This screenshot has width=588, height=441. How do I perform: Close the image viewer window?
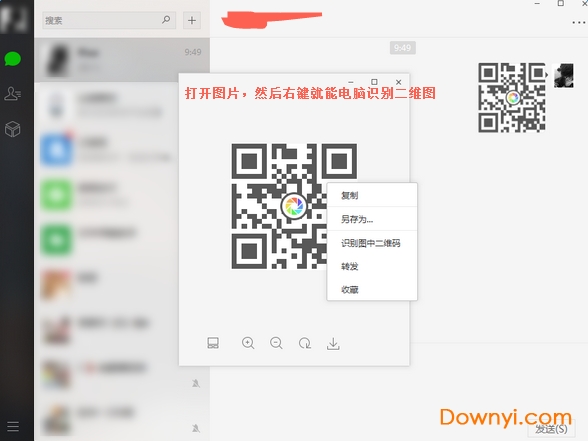(x=399, y=82)
